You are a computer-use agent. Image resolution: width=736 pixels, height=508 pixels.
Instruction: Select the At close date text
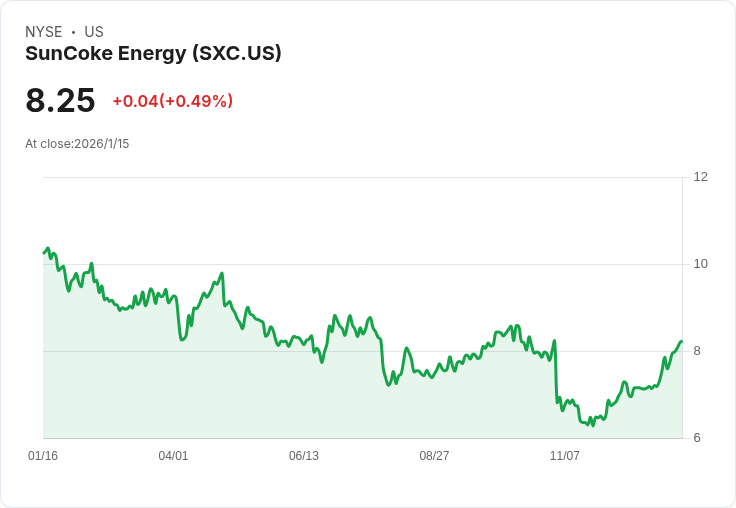point(77,144)
